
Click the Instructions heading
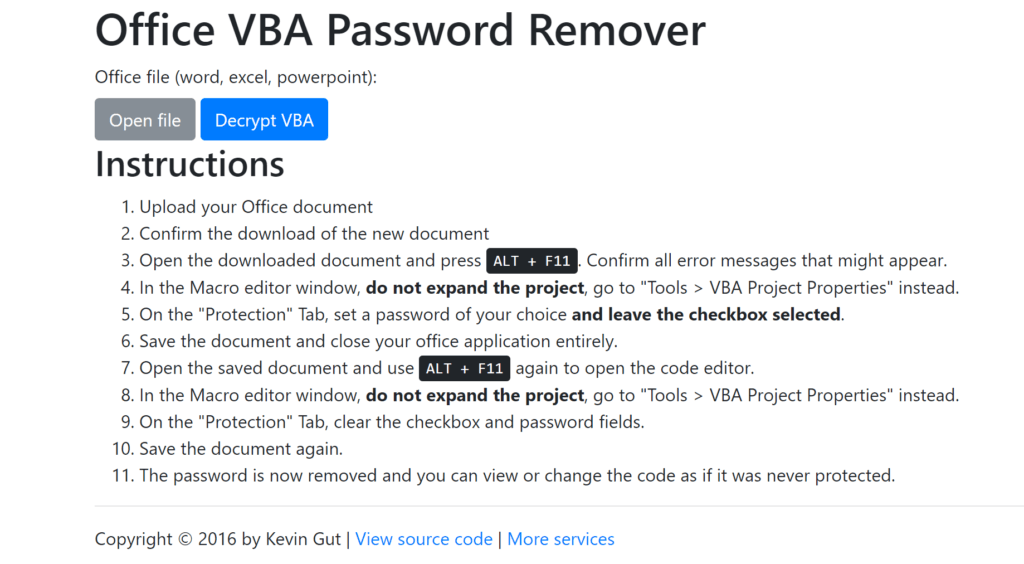point(190,164)
